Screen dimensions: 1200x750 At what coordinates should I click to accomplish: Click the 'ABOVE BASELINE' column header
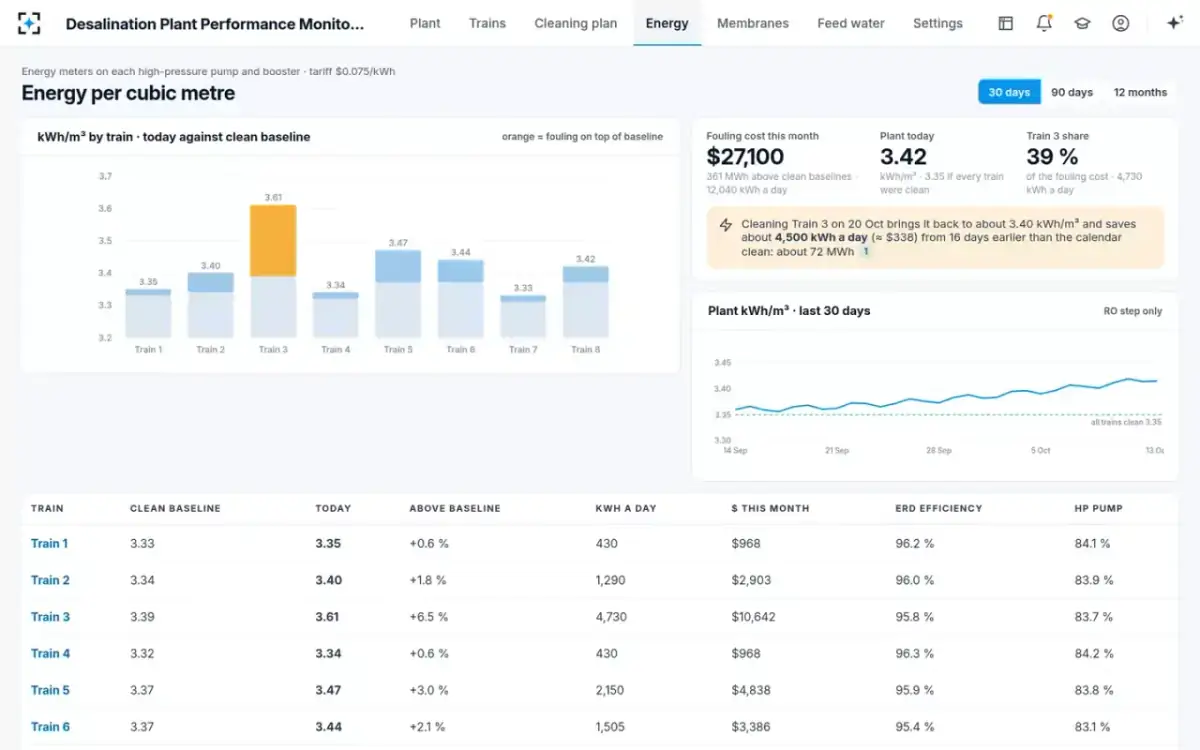[x=455, y=508]
